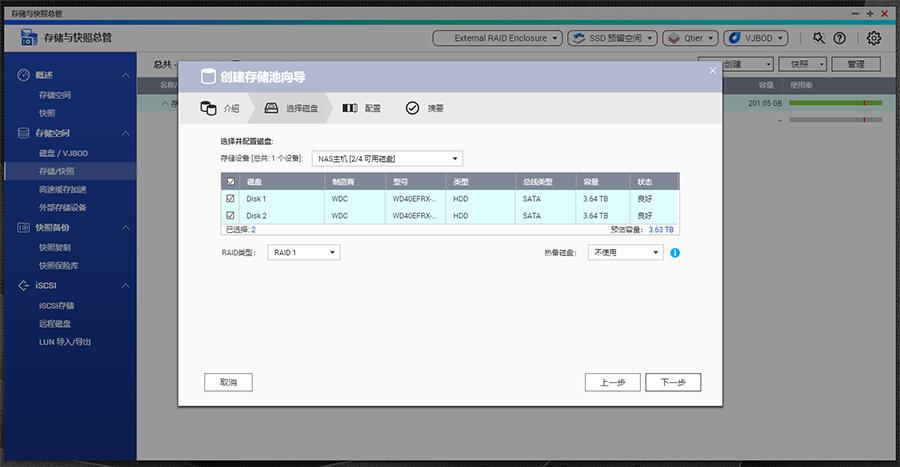Open LUN 导入/导出 in sidebar

(65, 342)
